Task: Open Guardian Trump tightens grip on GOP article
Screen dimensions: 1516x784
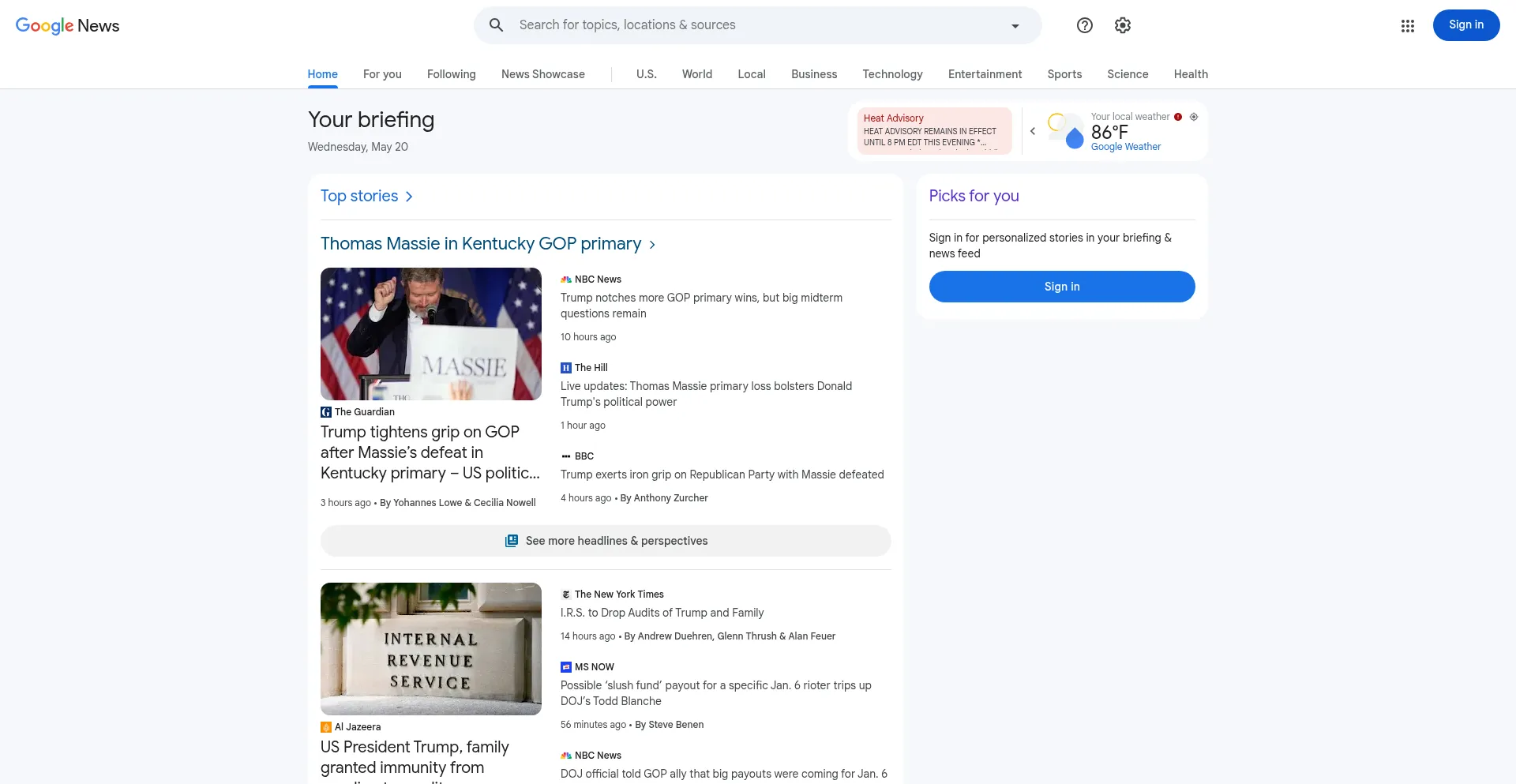Action: coord(430,452)
